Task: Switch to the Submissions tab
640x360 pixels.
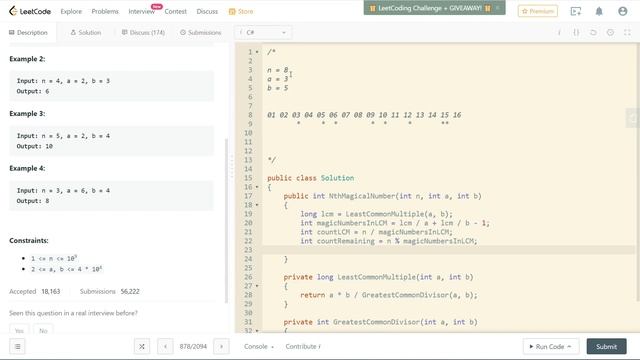Action: 200,32
